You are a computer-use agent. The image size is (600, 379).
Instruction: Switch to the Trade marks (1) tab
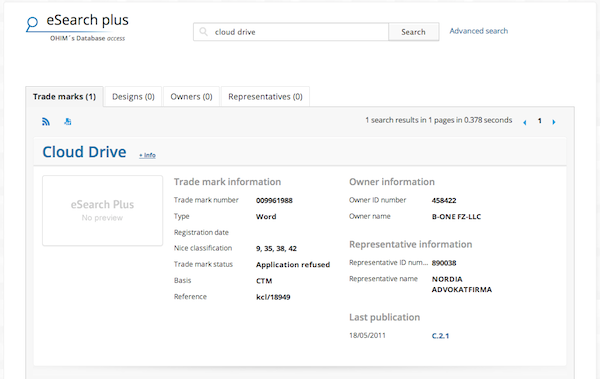pyautogui.click(x=64, y=96)
